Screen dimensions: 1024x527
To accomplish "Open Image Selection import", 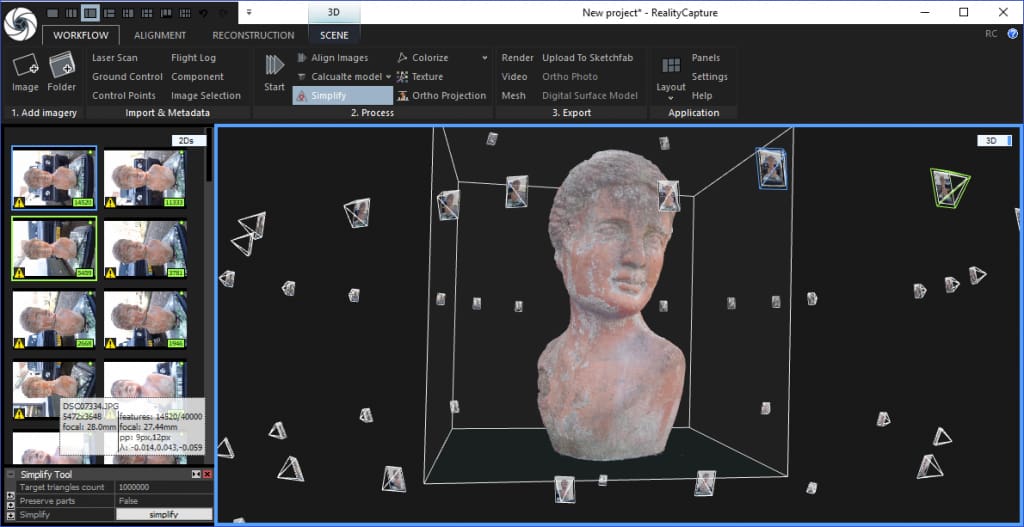I will 206,95.
